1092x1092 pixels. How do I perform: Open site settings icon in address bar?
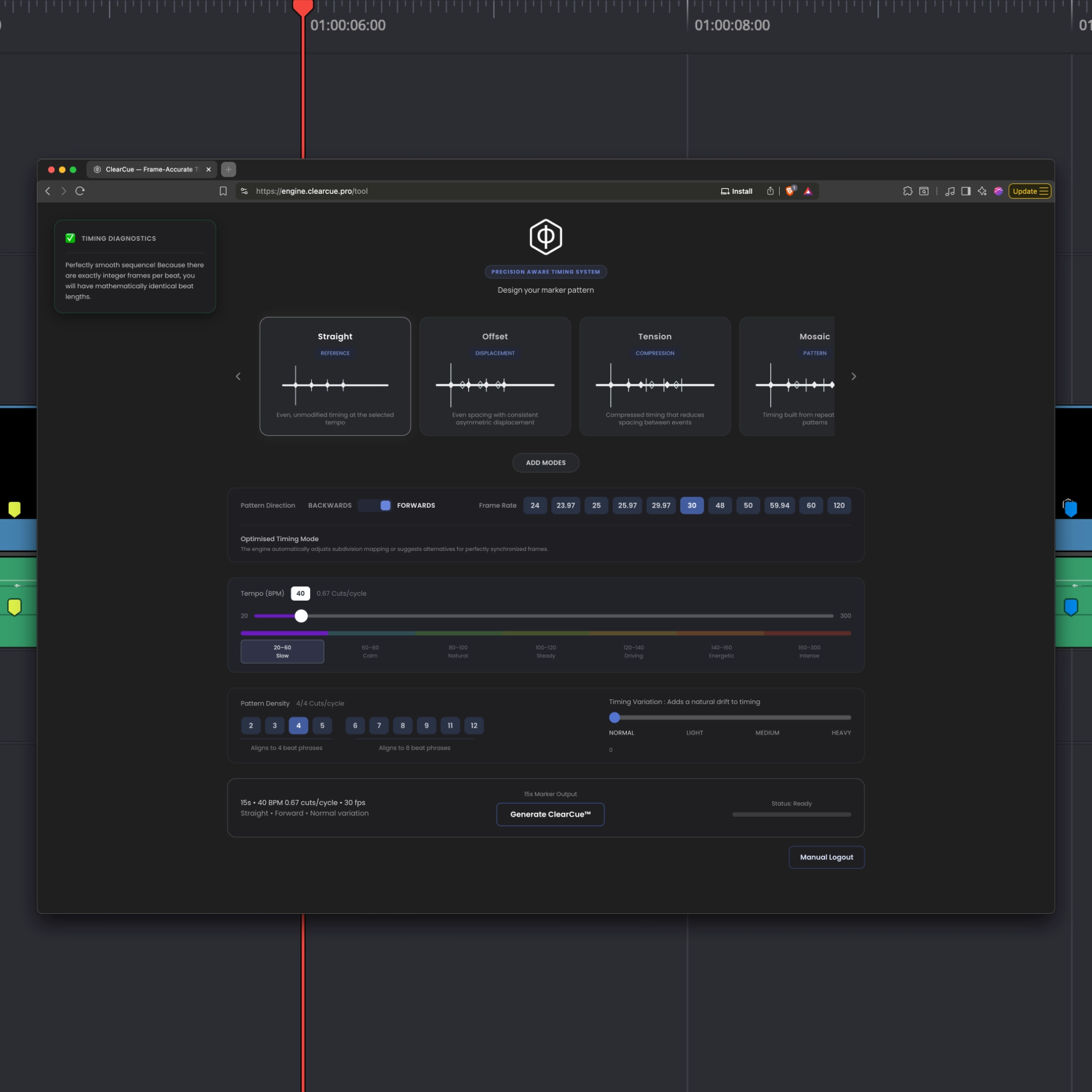[244, 191]
